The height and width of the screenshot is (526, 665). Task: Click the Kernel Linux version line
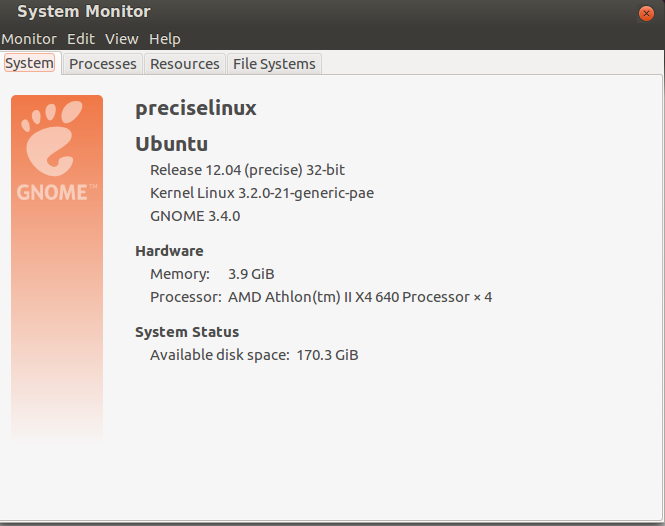[x=262, y=193]
